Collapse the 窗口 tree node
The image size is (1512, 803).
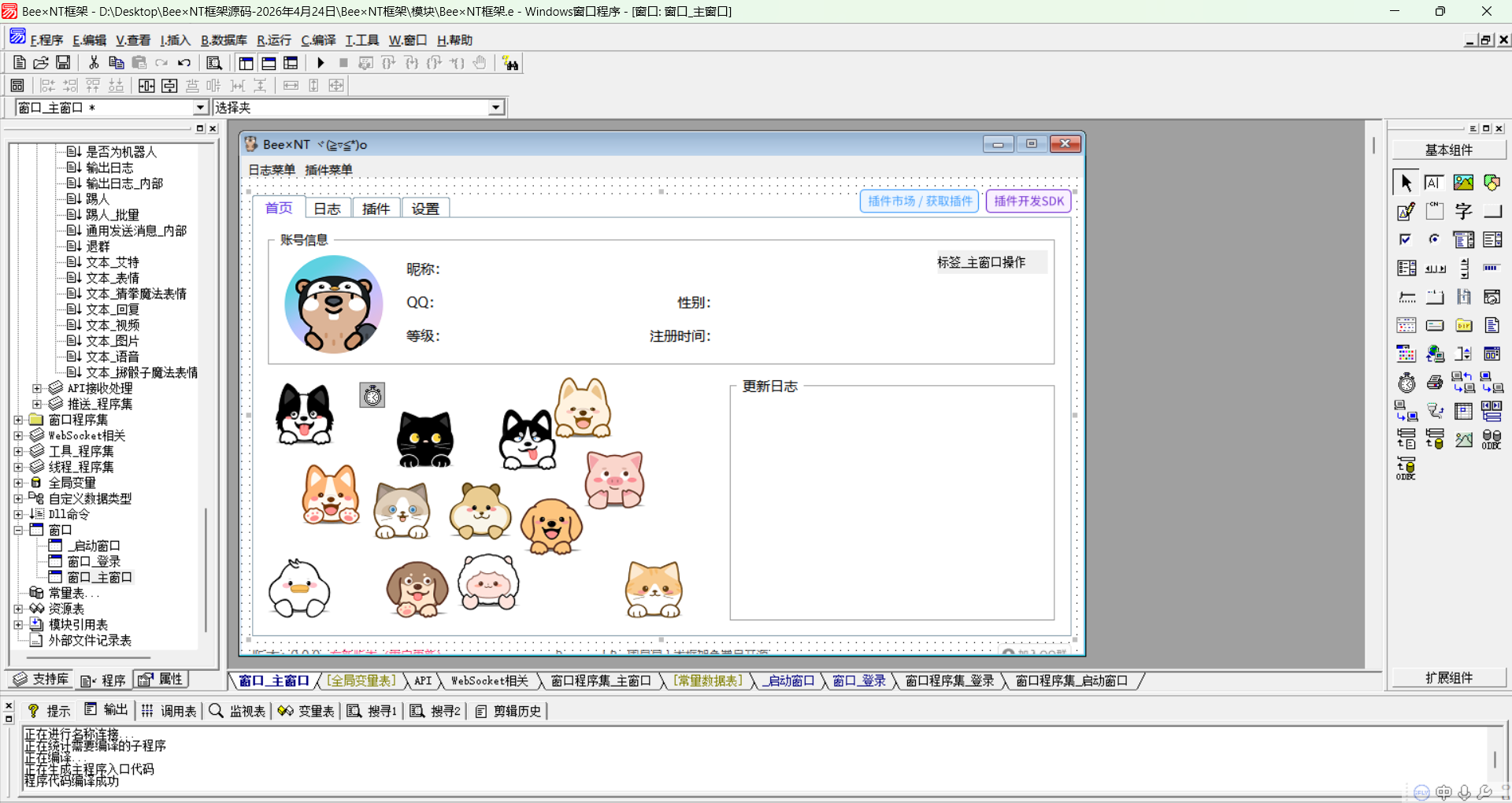(18, 530)
